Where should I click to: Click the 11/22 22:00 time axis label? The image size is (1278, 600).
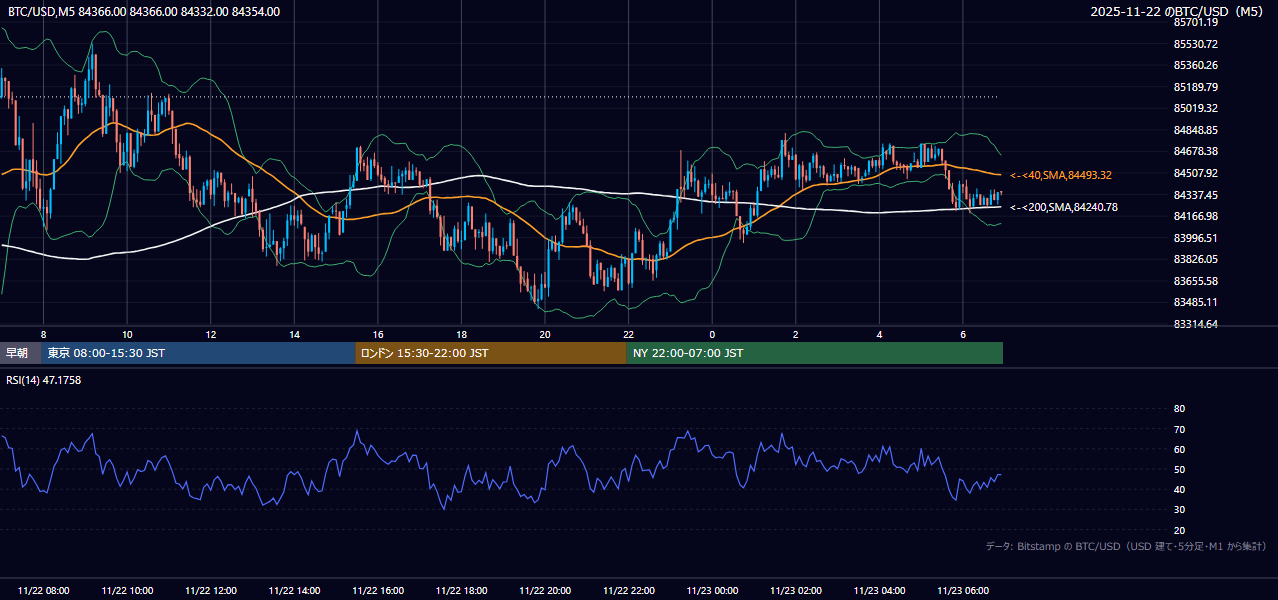click(x=629, y=591)
